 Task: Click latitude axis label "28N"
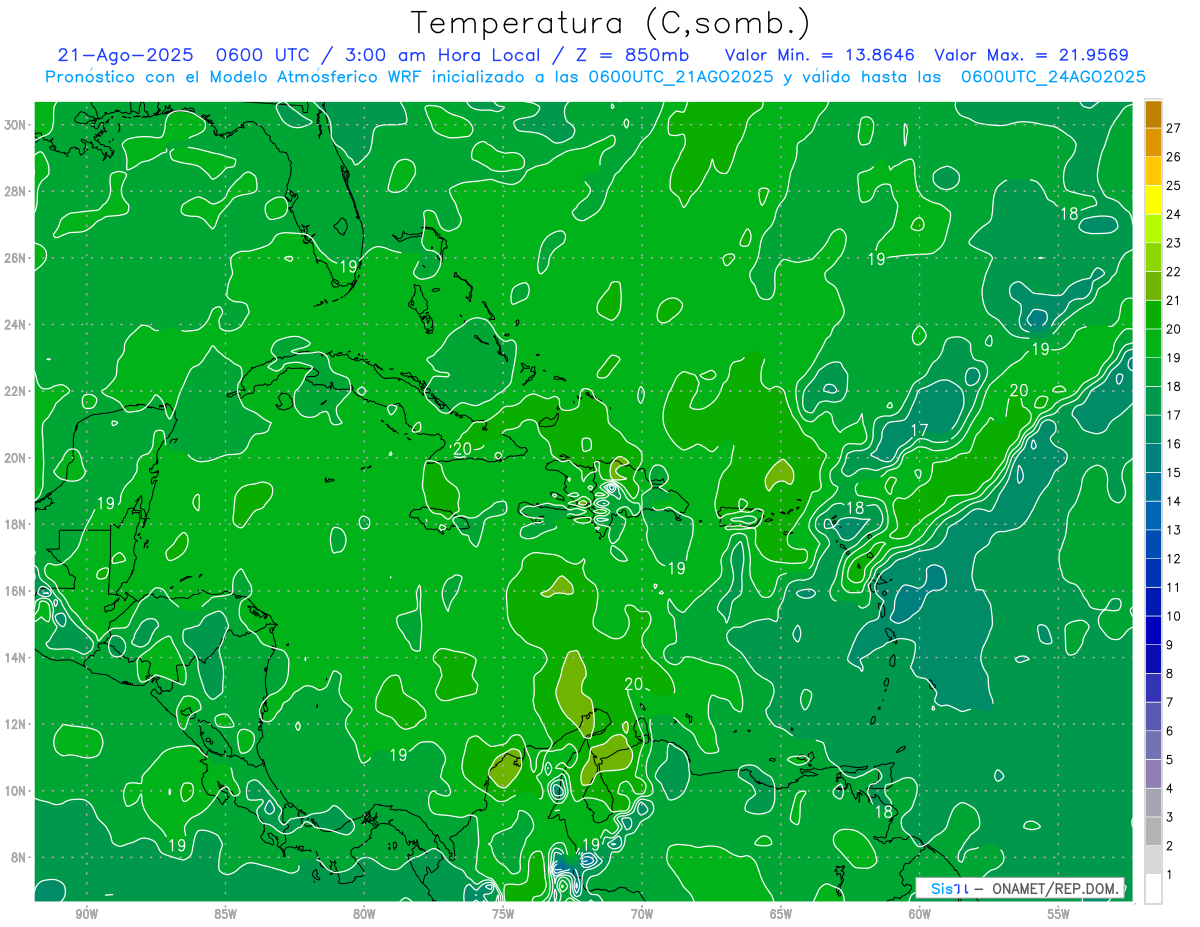click(x=15, y=191)
